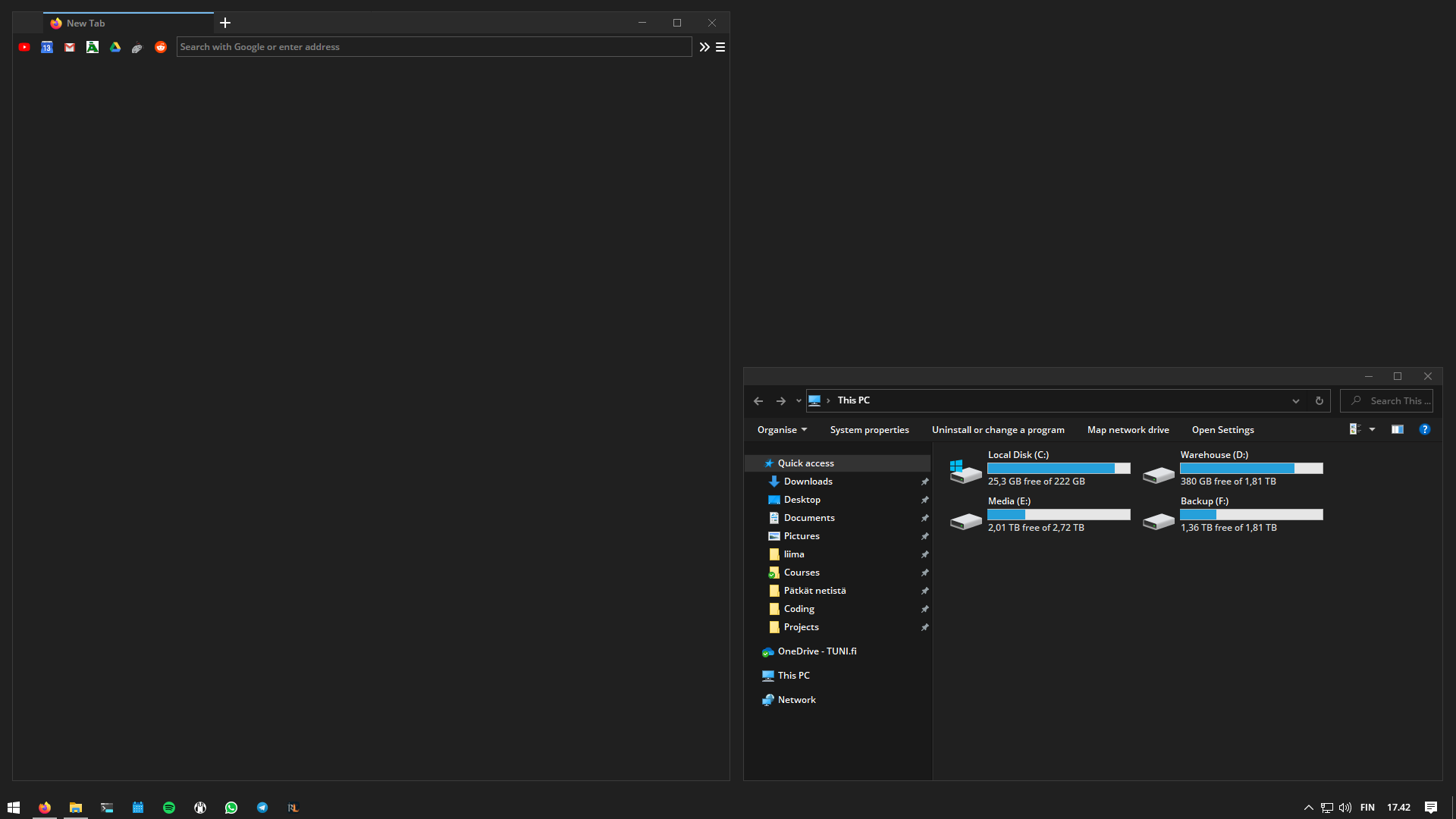Select Quick access in navigation pane
The width and height of the screenshot is (1456, 819).
[837, 463]
